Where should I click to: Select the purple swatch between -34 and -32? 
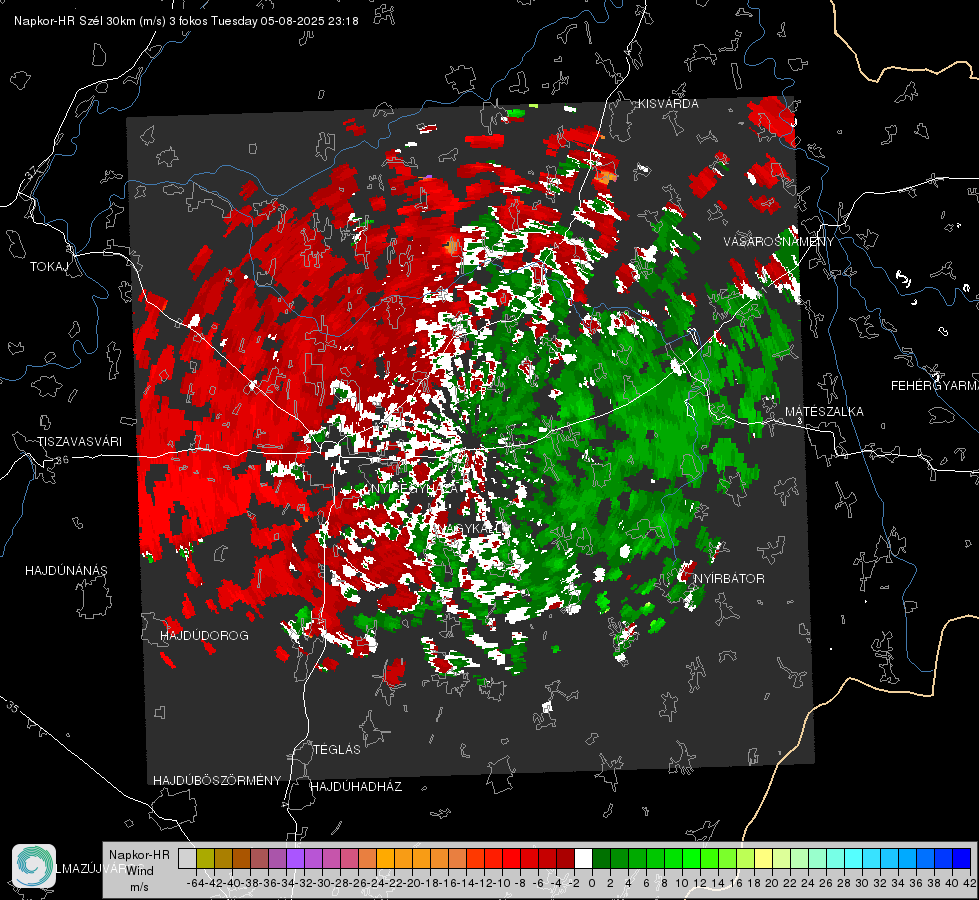click(x=295, y=859)
